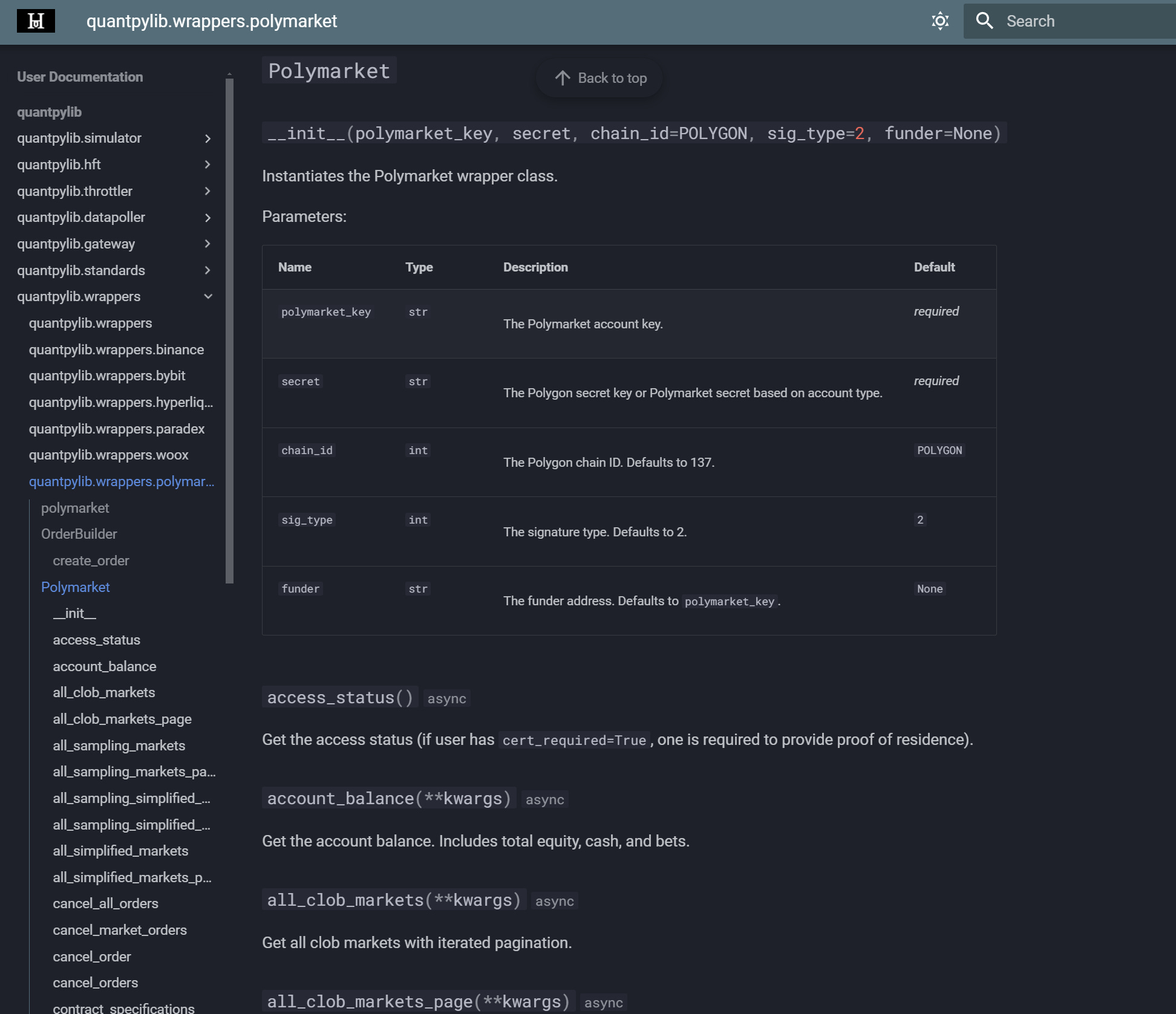Open quantpylib.standards nav link
This screenshot has height=1014, width=1176.
[81, 270]
